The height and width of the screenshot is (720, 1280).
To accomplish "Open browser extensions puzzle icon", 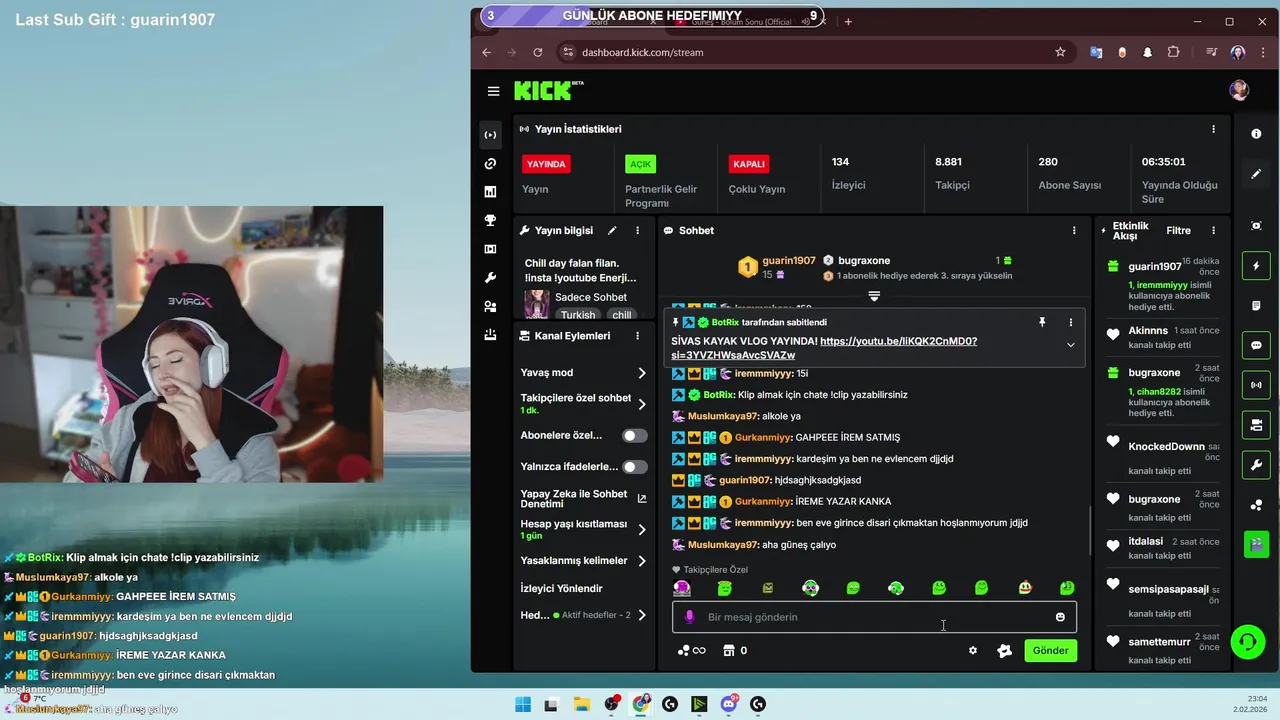I will tap(1174, 52).
